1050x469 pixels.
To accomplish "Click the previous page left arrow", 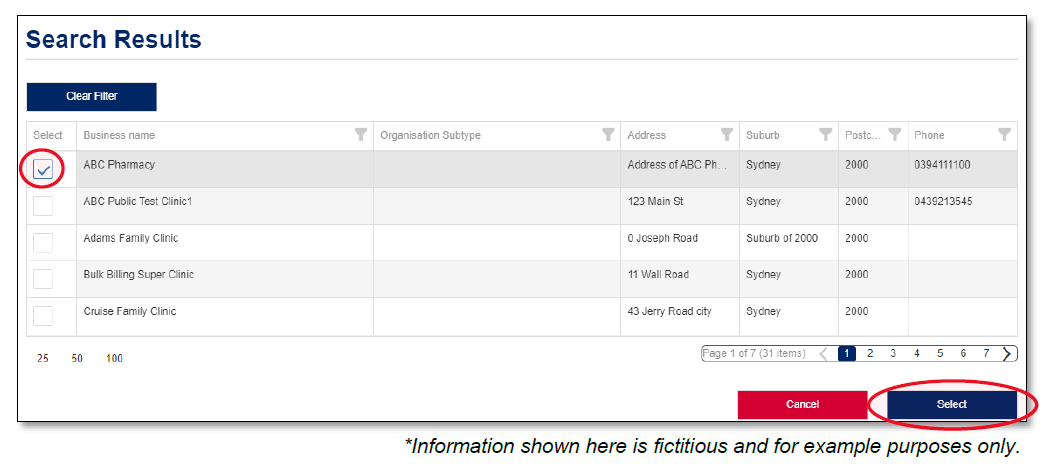I will click(823, 353).
